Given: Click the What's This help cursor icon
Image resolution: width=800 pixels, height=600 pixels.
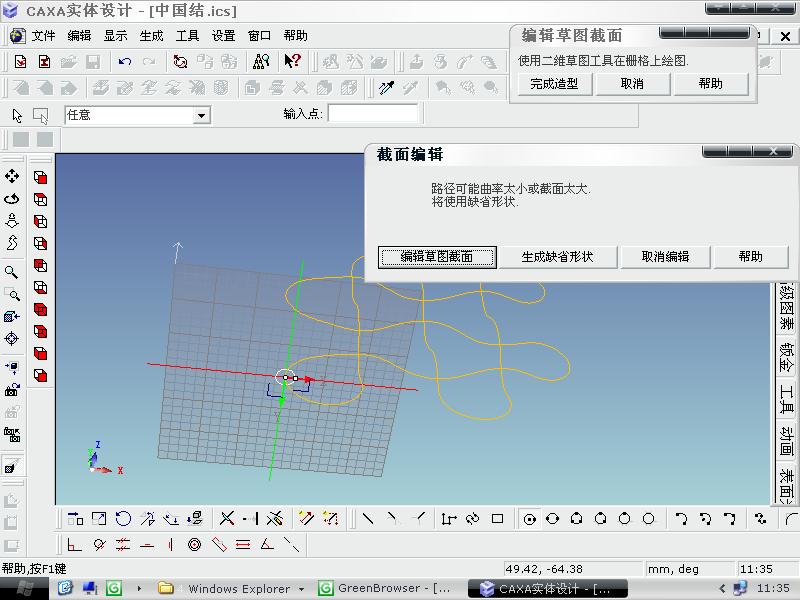Looking at the screenshot, I should (x=292, y=62).
